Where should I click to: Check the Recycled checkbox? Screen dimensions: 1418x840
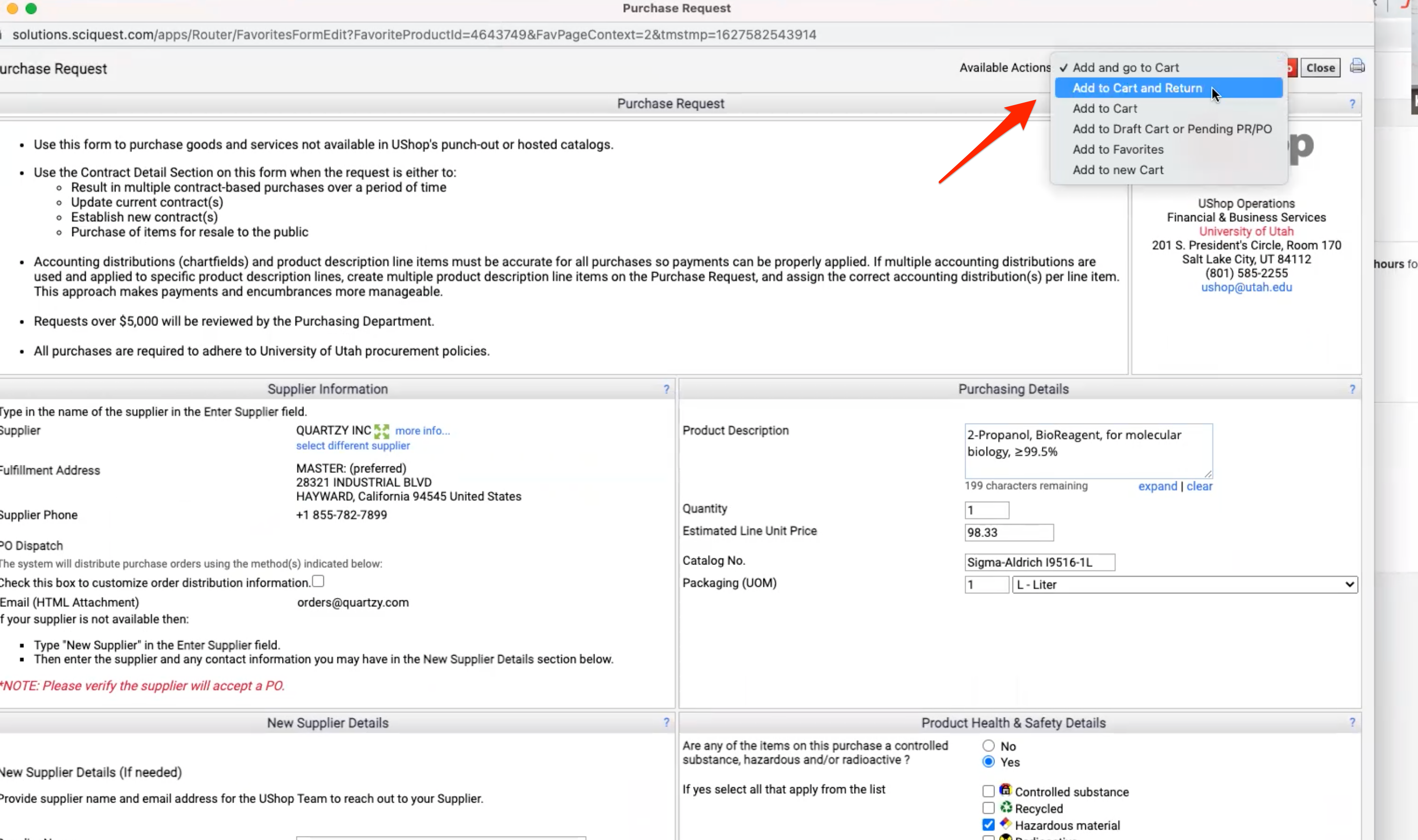pos(989,808)
